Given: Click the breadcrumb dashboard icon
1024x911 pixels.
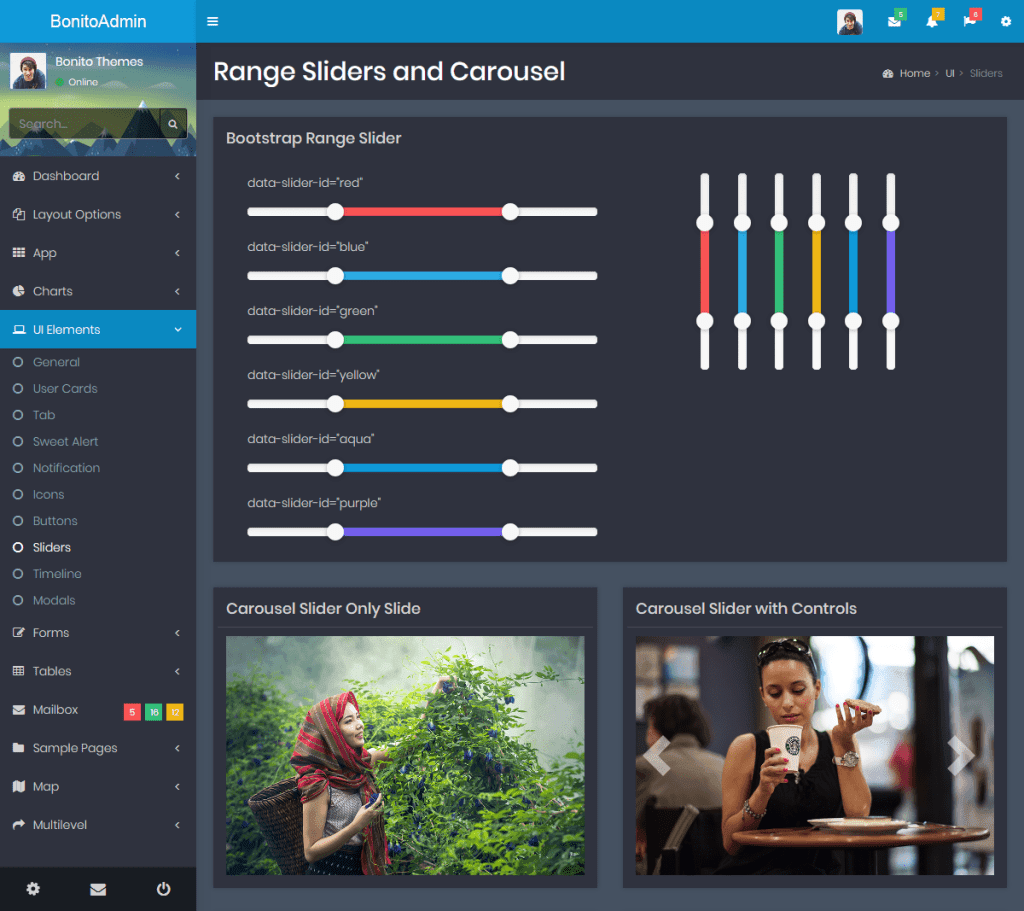Looking at the screenshot, I should 888,74.
